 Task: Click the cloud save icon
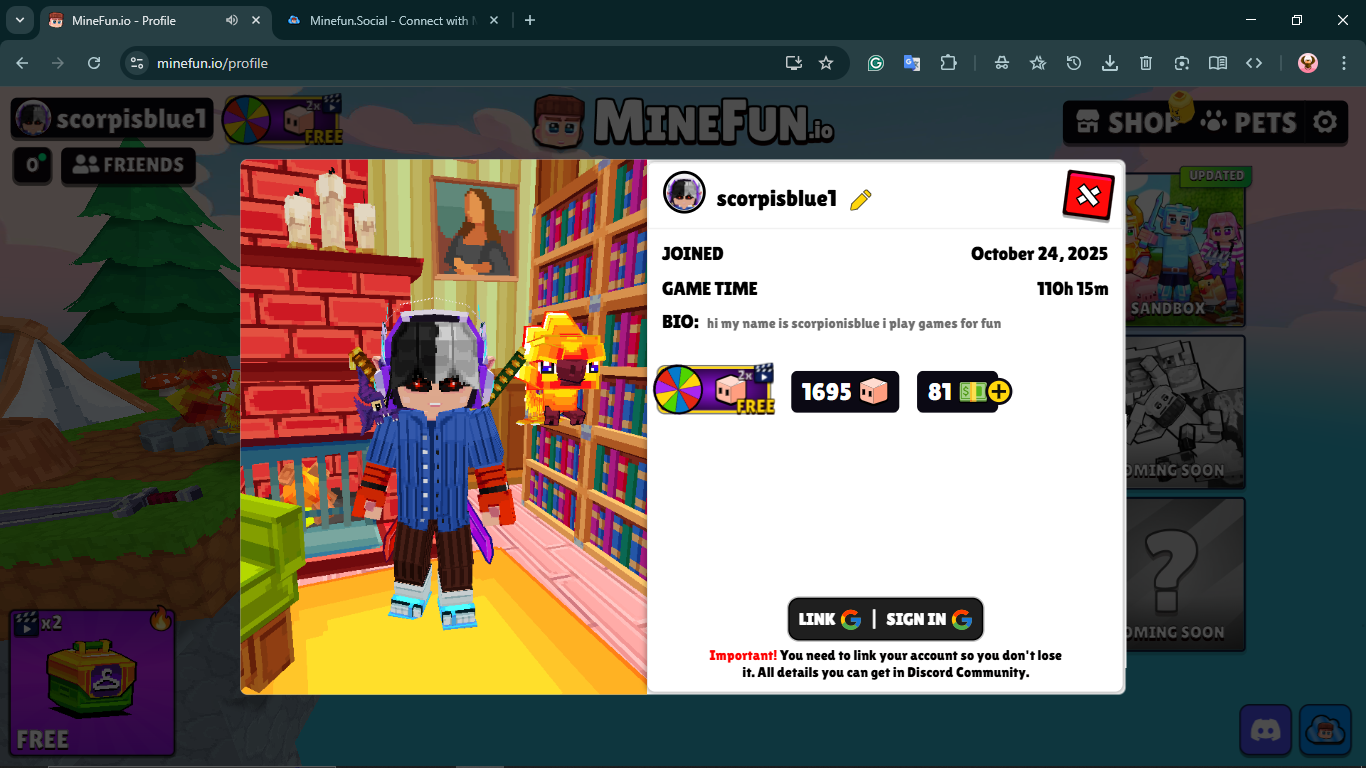(1325, 730)
